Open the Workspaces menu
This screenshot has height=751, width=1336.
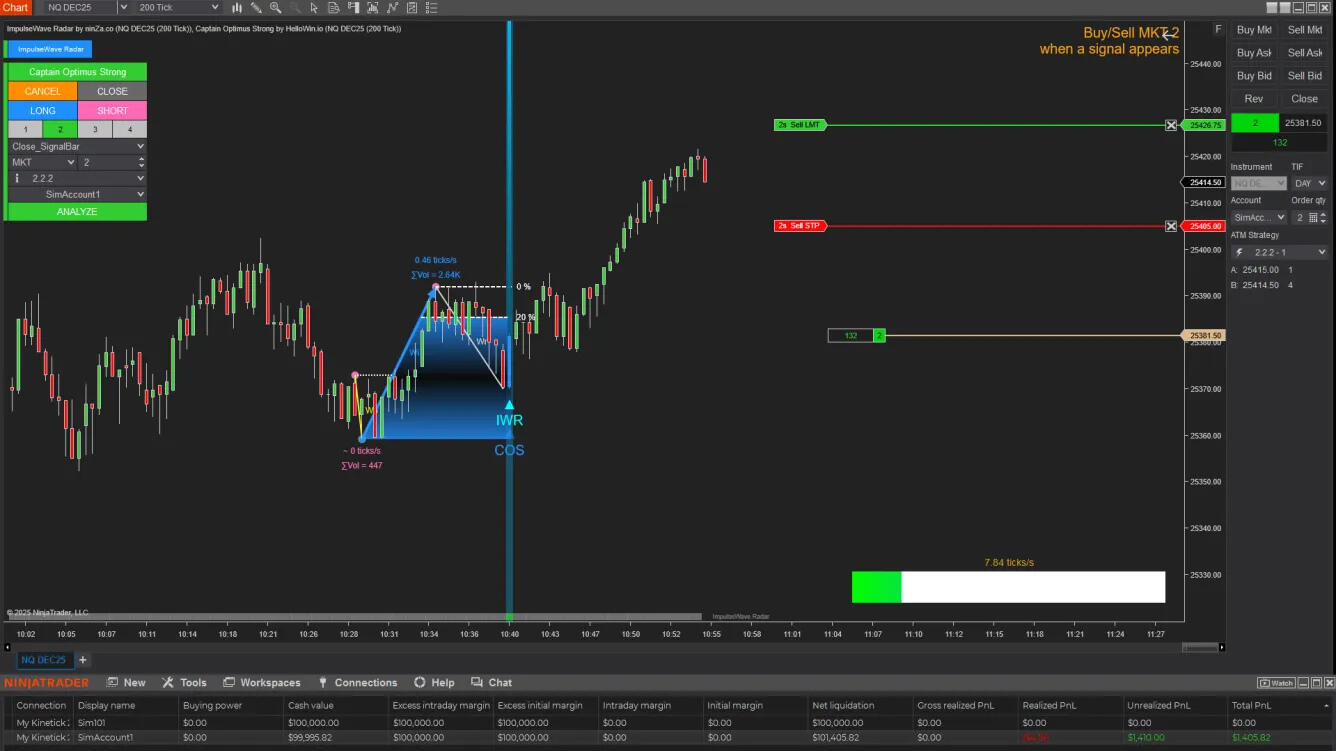pyautogui.click(x=261, y=683)
